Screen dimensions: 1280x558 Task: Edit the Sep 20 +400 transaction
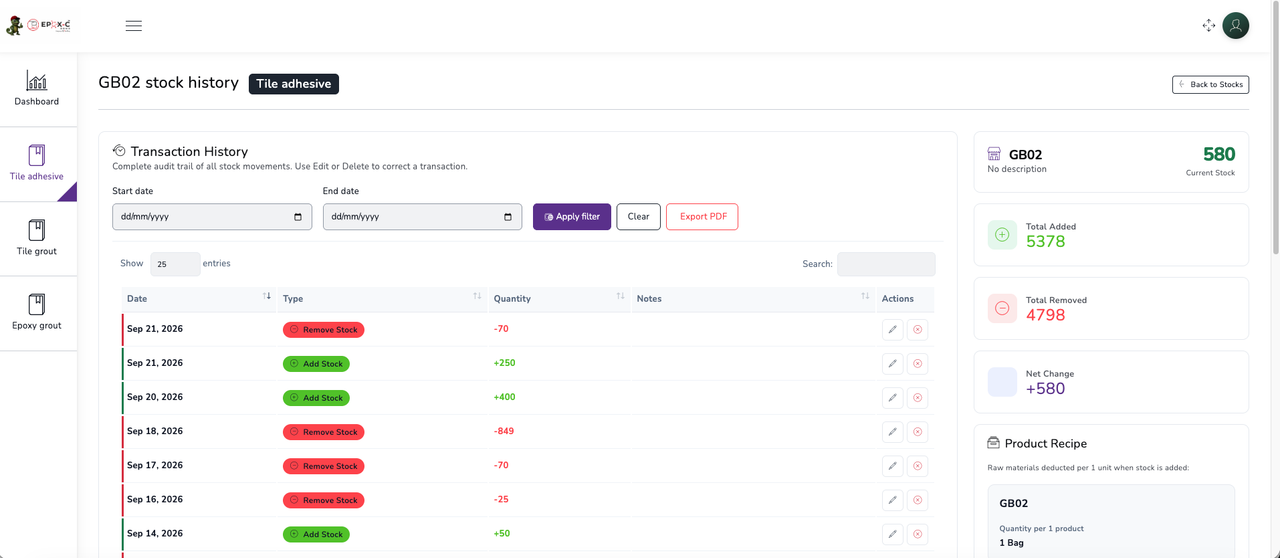[893, 398]
